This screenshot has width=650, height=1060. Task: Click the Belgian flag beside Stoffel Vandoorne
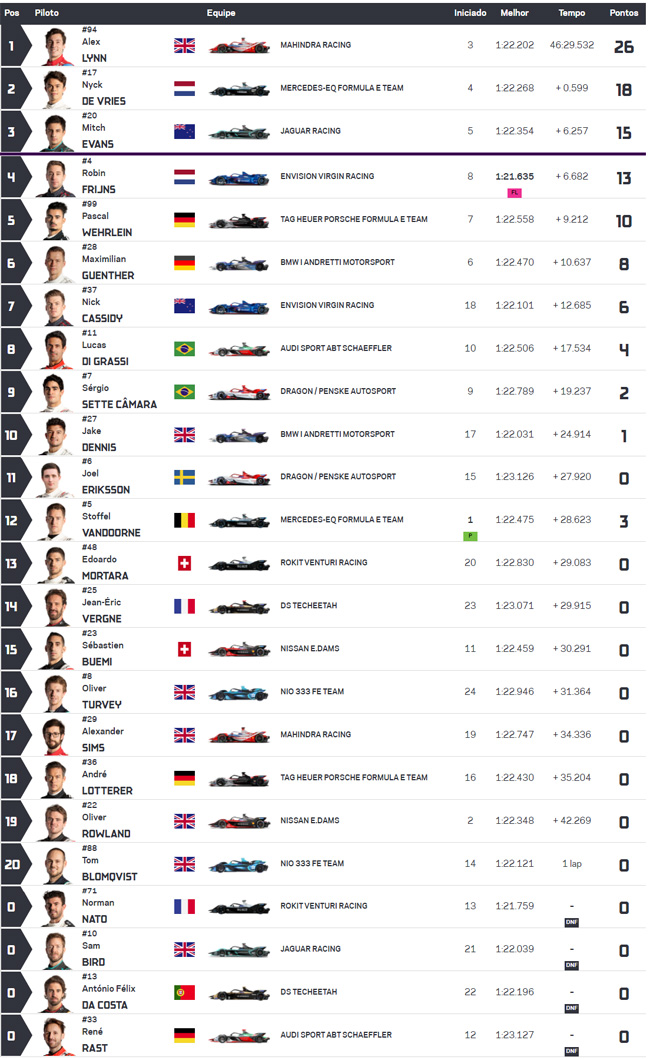pos(184,520)
